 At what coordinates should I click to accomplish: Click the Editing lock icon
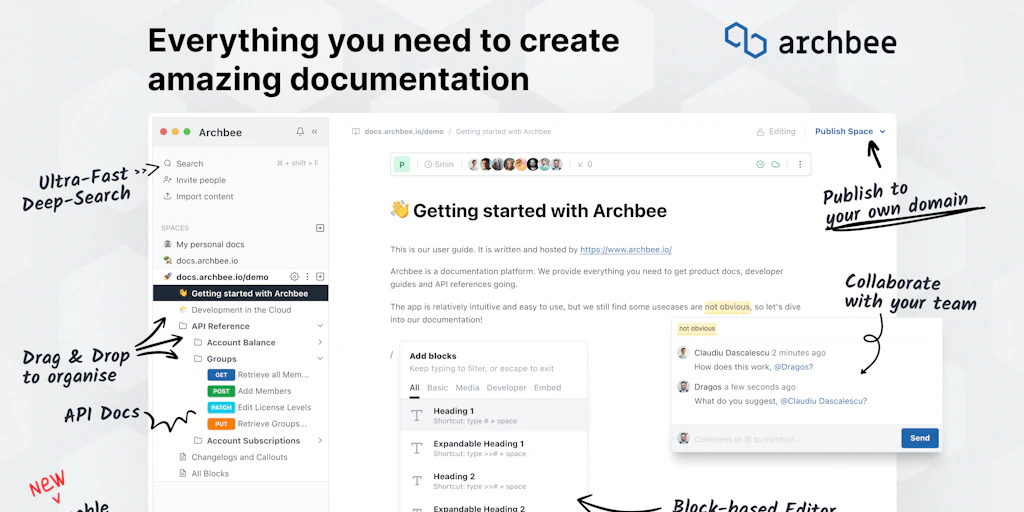tap(760, 132)
